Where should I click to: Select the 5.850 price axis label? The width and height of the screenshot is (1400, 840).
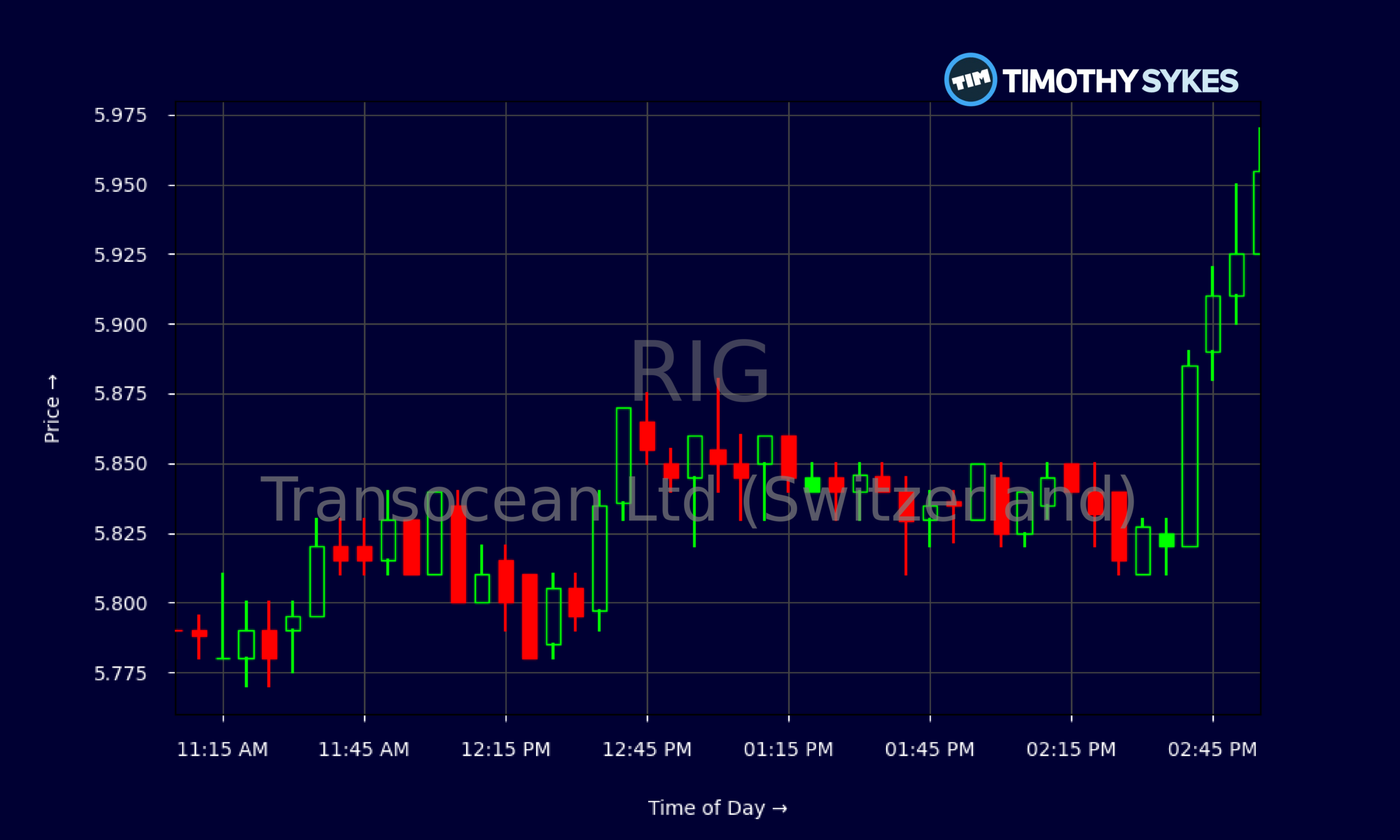tap(120, 464)
